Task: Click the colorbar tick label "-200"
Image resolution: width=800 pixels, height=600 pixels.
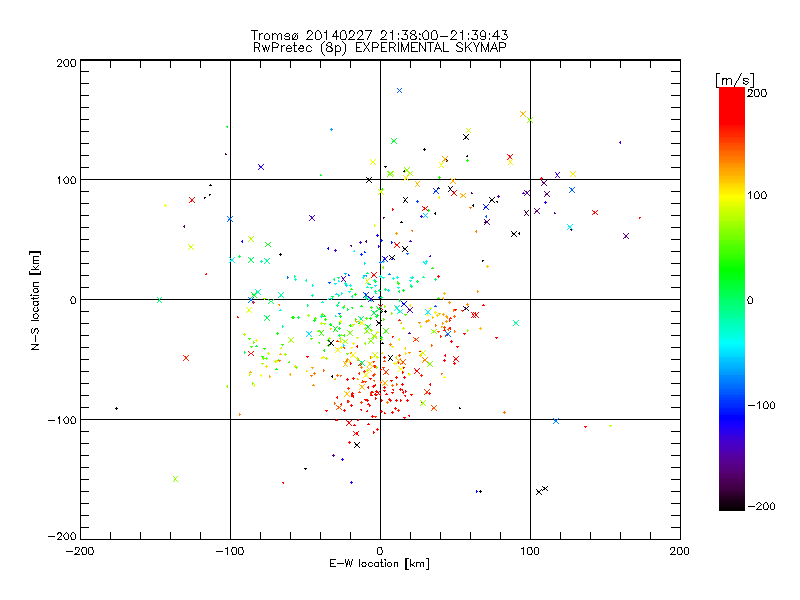Action: click(x=762, y=506)
